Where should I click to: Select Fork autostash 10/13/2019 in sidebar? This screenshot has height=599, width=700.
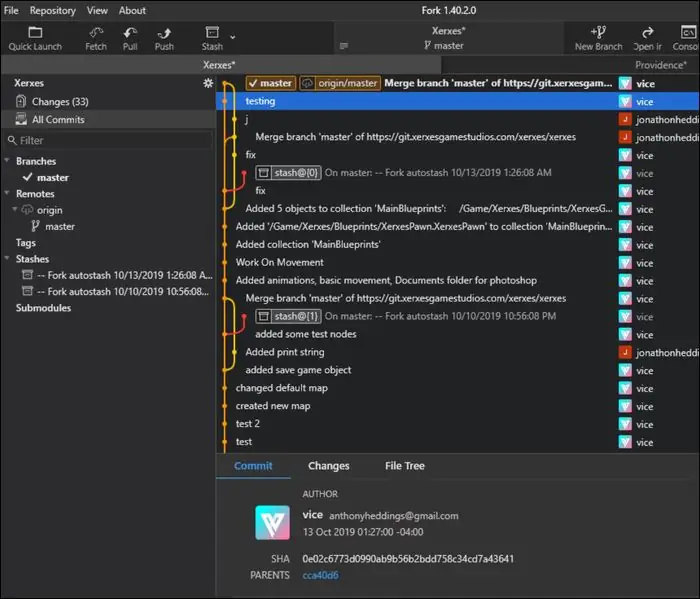point(117,275)
